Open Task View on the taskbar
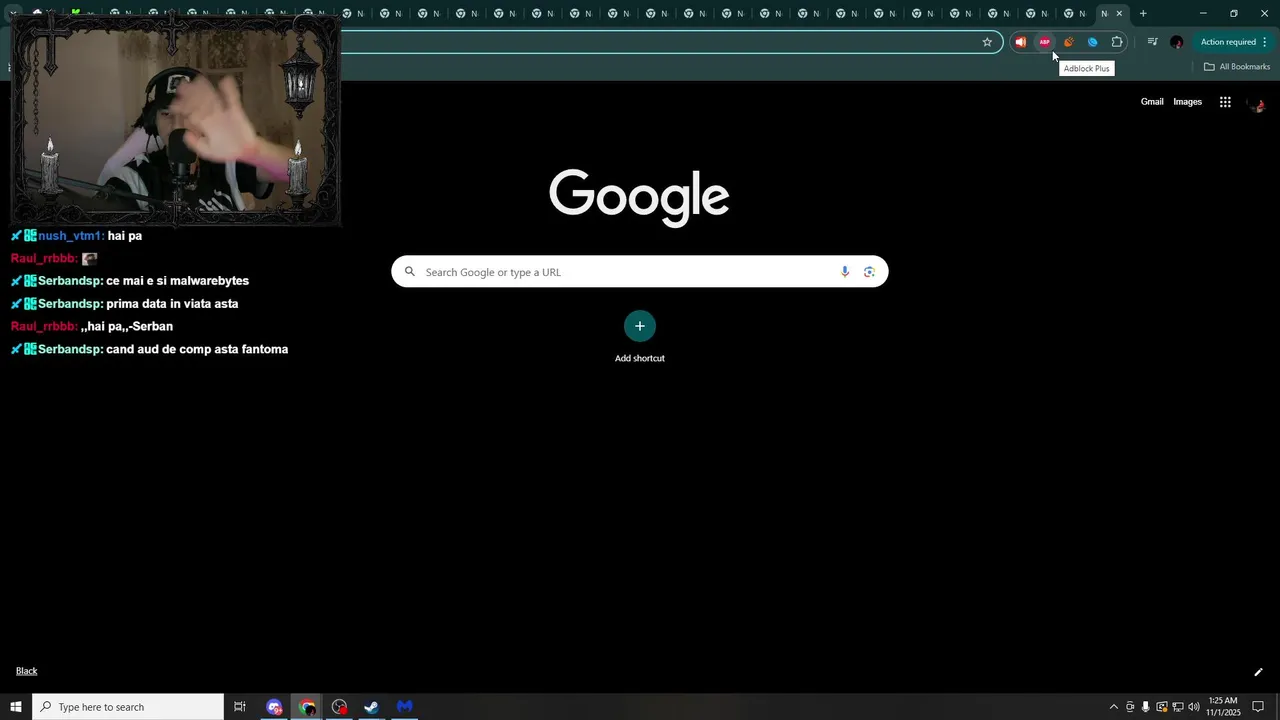The height and width of the screenshot is (720, 1280). coord(240,707)
